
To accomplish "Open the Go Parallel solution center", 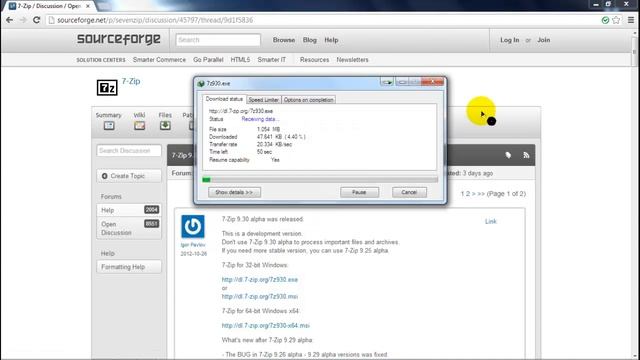I will (x=208, y=60).
